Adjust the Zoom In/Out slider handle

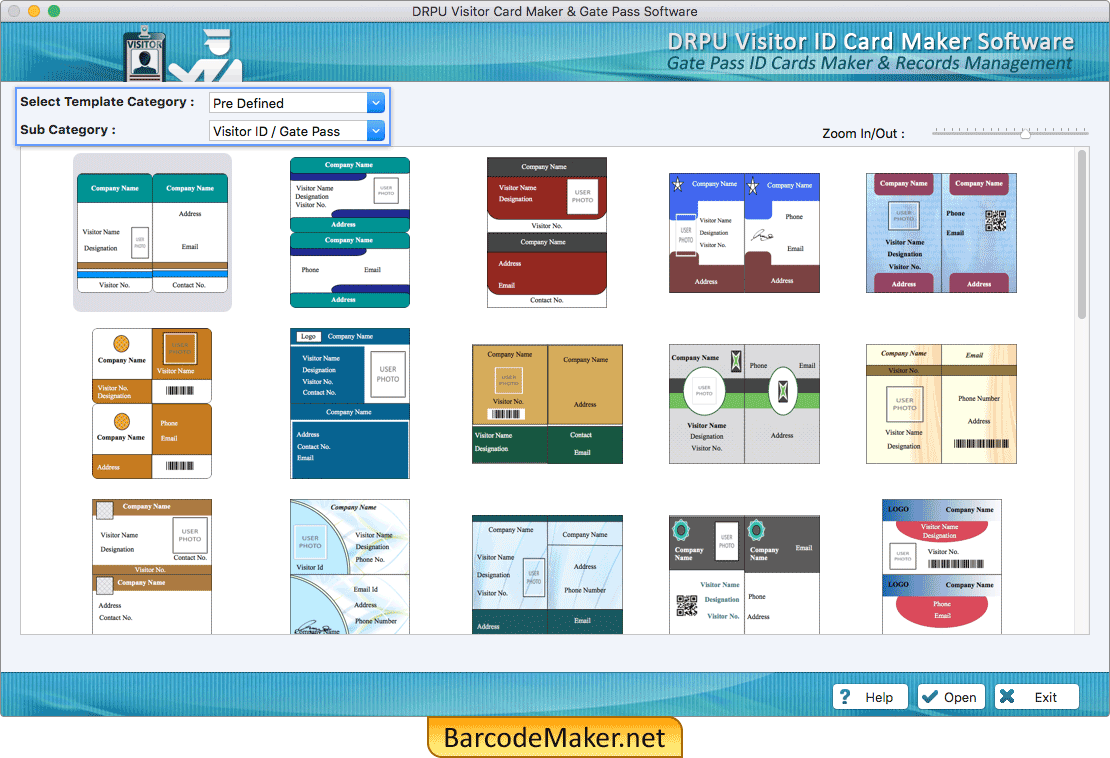tap(1025, 133)
